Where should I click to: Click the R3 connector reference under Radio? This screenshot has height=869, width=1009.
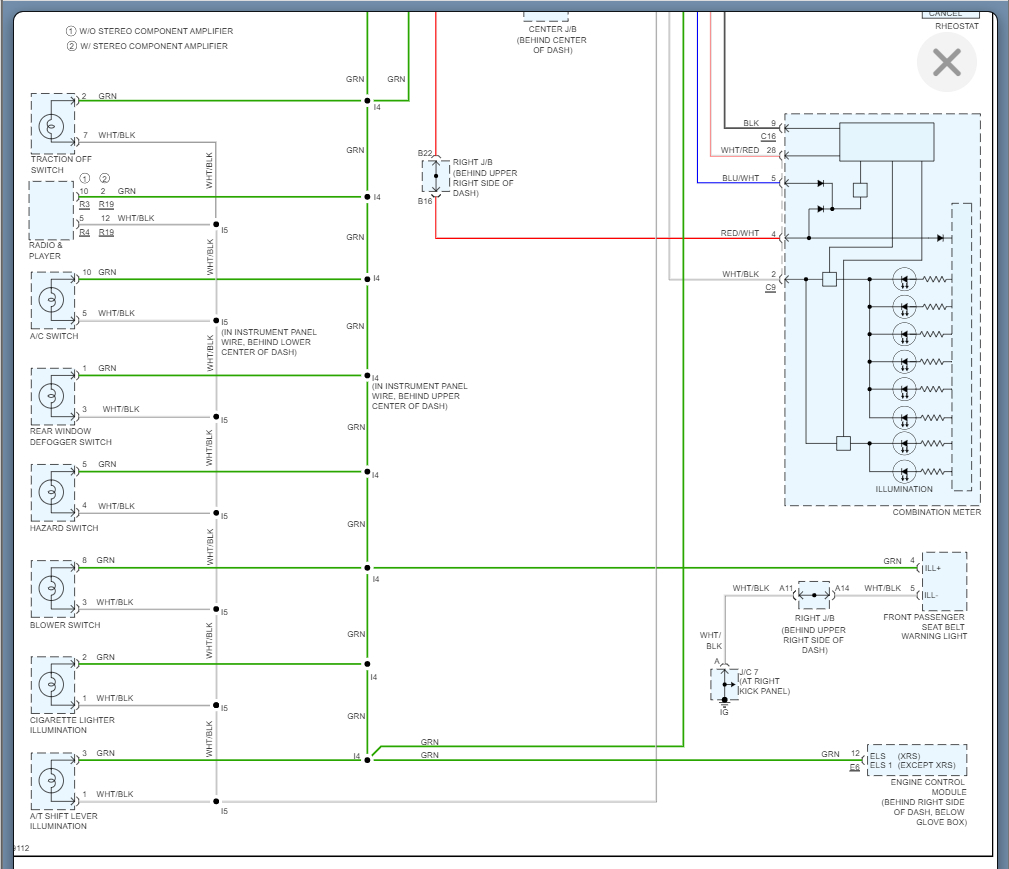[x=85, y=204]
